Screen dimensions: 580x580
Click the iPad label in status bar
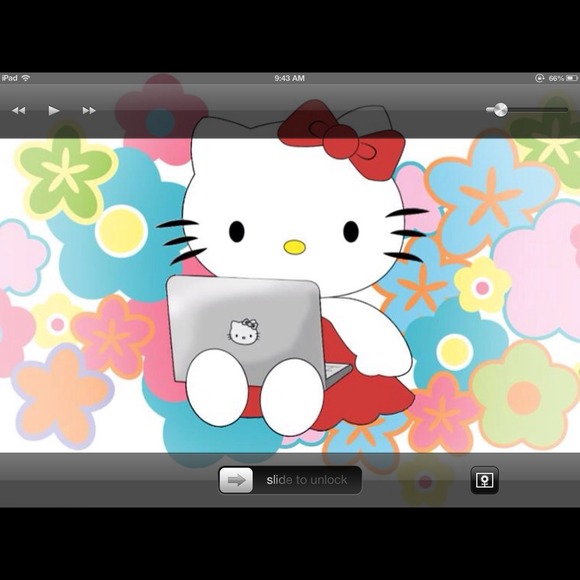9,78
